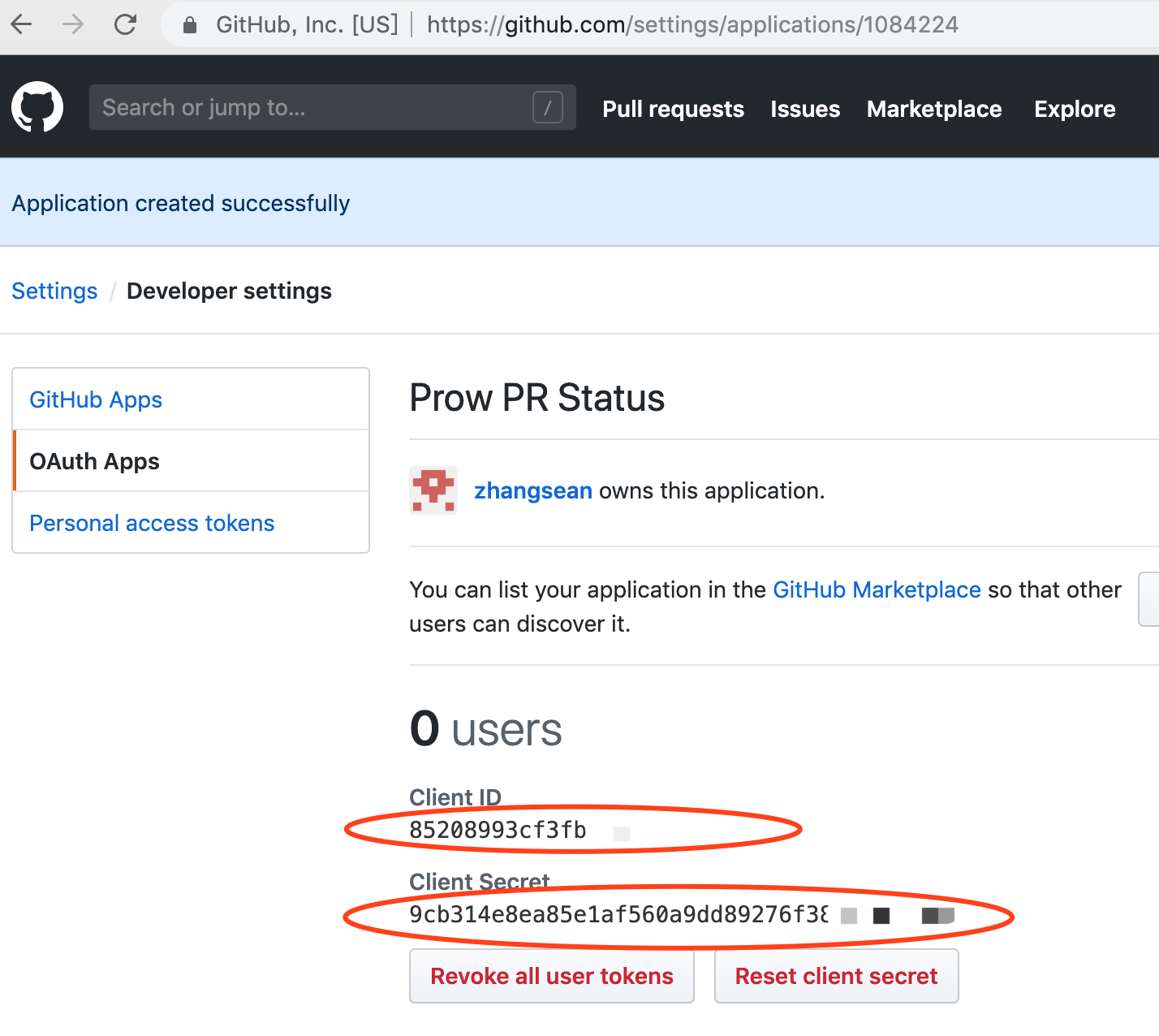The width and height of the screenshot is (1159, 1036).
Task: Select GitHub Apps in sidebar
Action: (96, 399)
